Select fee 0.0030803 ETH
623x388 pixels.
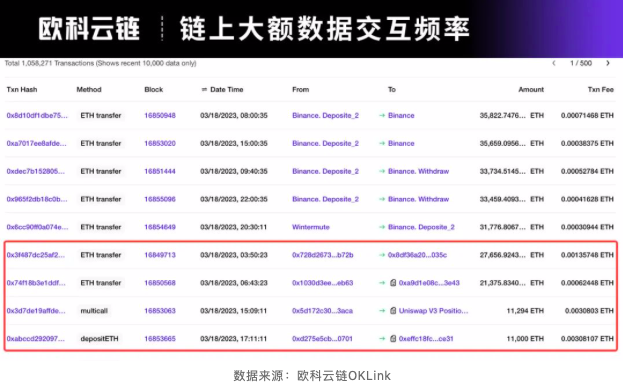click(589, 311)
